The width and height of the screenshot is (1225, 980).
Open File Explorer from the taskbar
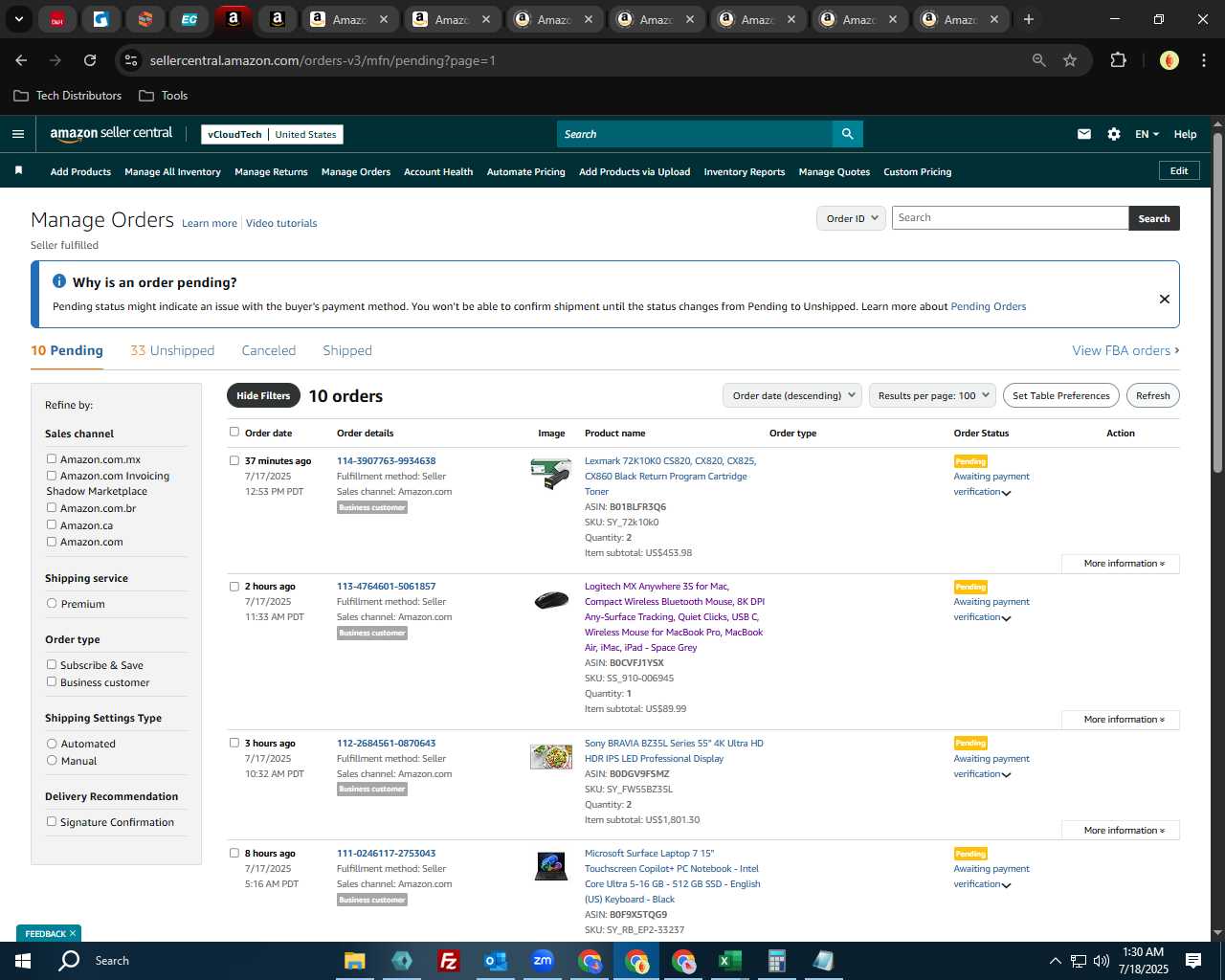point(355,961)
